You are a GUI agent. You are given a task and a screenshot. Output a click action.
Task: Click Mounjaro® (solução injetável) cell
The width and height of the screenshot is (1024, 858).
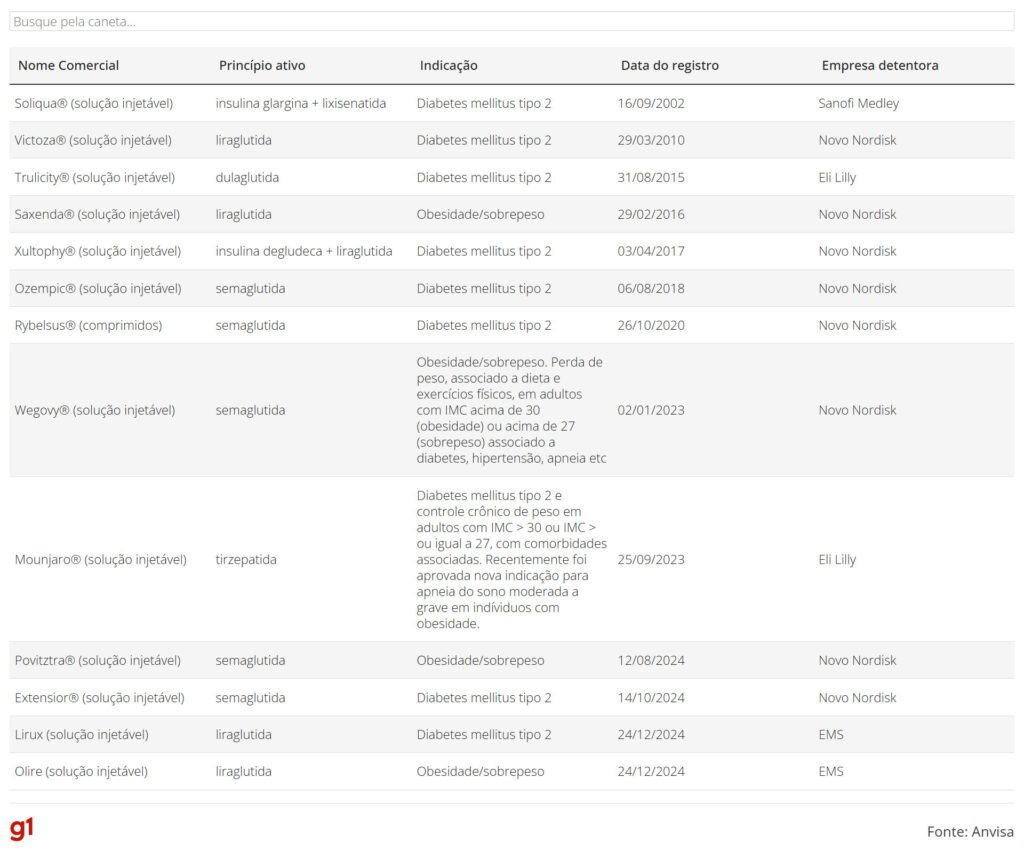tap(100, 559)
